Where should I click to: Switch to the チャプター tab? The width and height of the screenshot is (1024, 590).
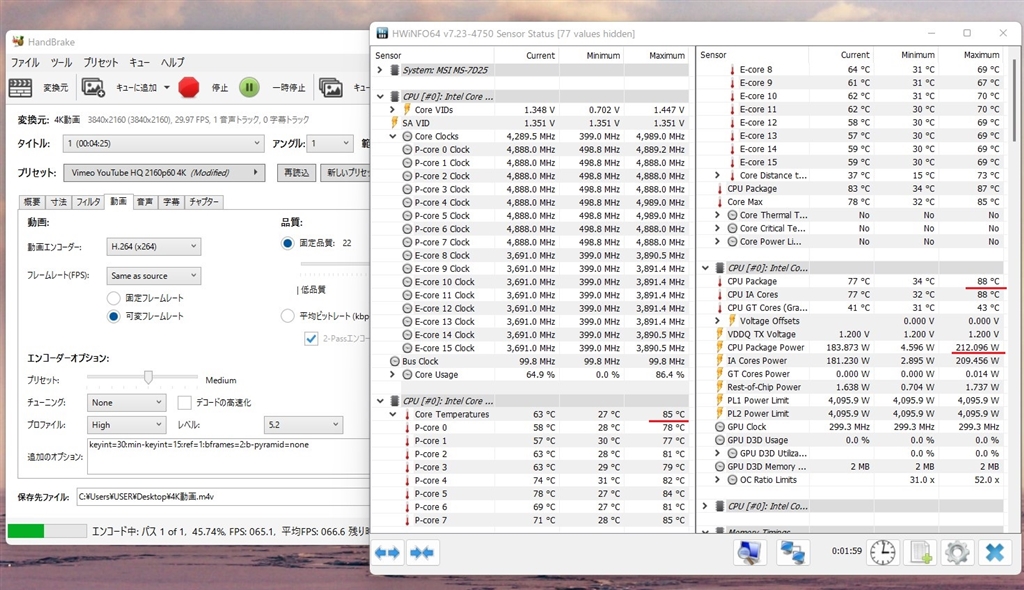204,202
